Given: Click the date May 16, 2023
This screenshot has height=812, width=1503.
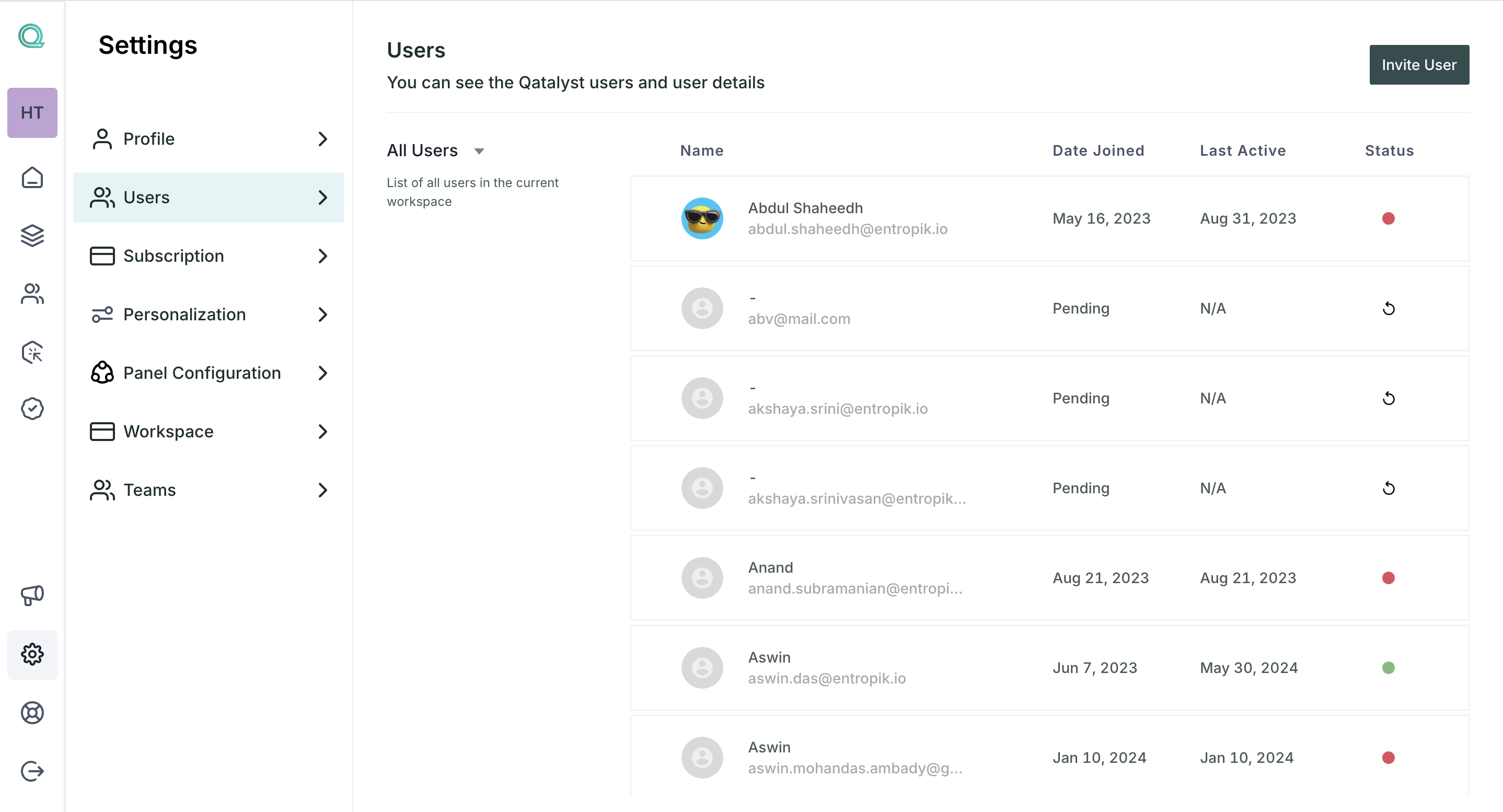Looking at the screenshot, I should point(1102,218).
